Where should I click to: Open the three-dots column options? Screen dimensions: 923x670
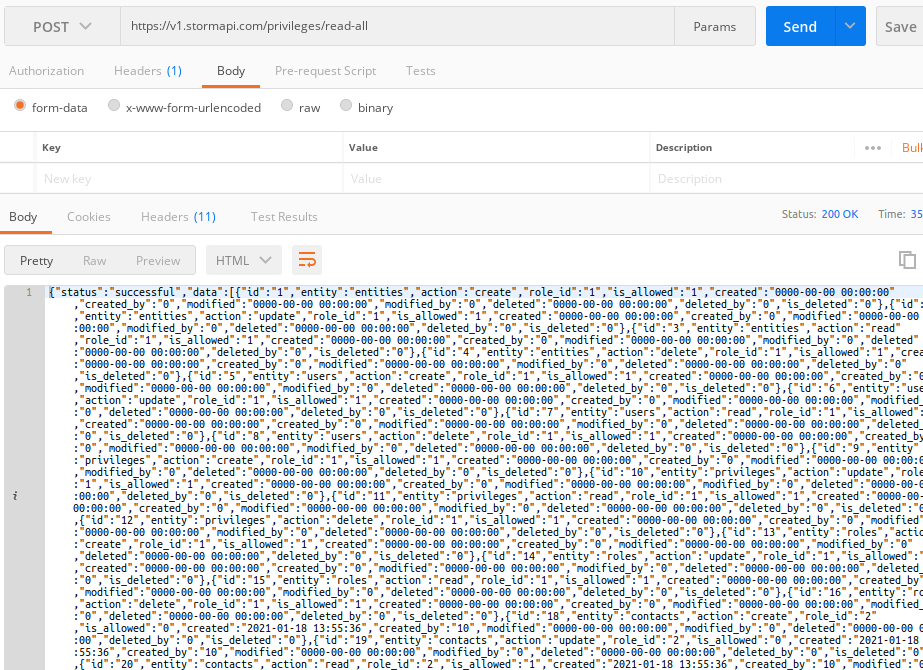pos(872,148)
